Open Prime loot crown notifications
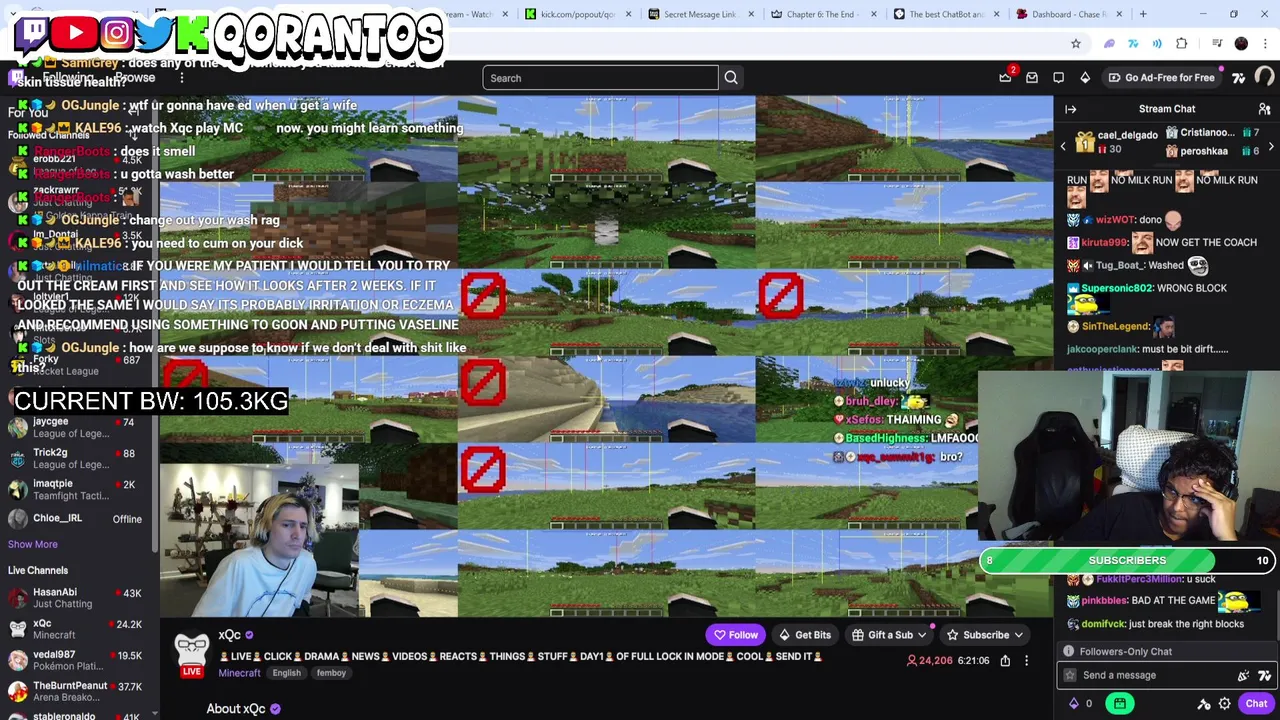The height and width of the screenshot is (720, 1280). [1005, 78]
